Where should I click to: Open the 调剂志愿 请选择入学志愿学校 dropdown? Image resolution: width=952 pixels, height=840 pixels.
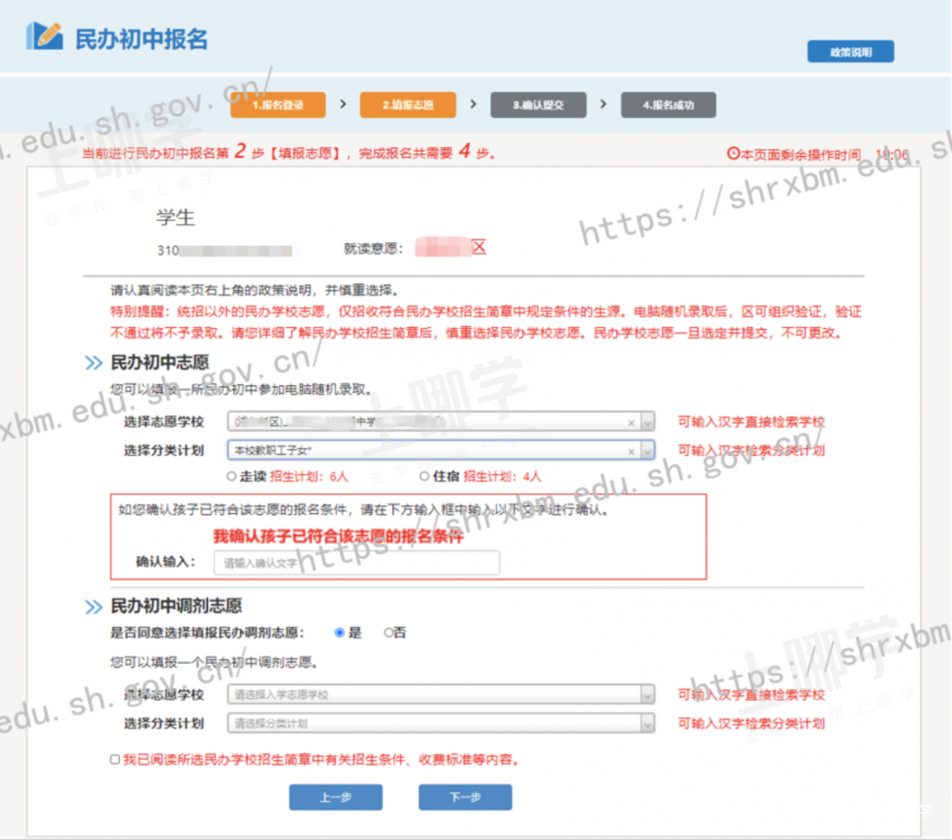(647, 695)
